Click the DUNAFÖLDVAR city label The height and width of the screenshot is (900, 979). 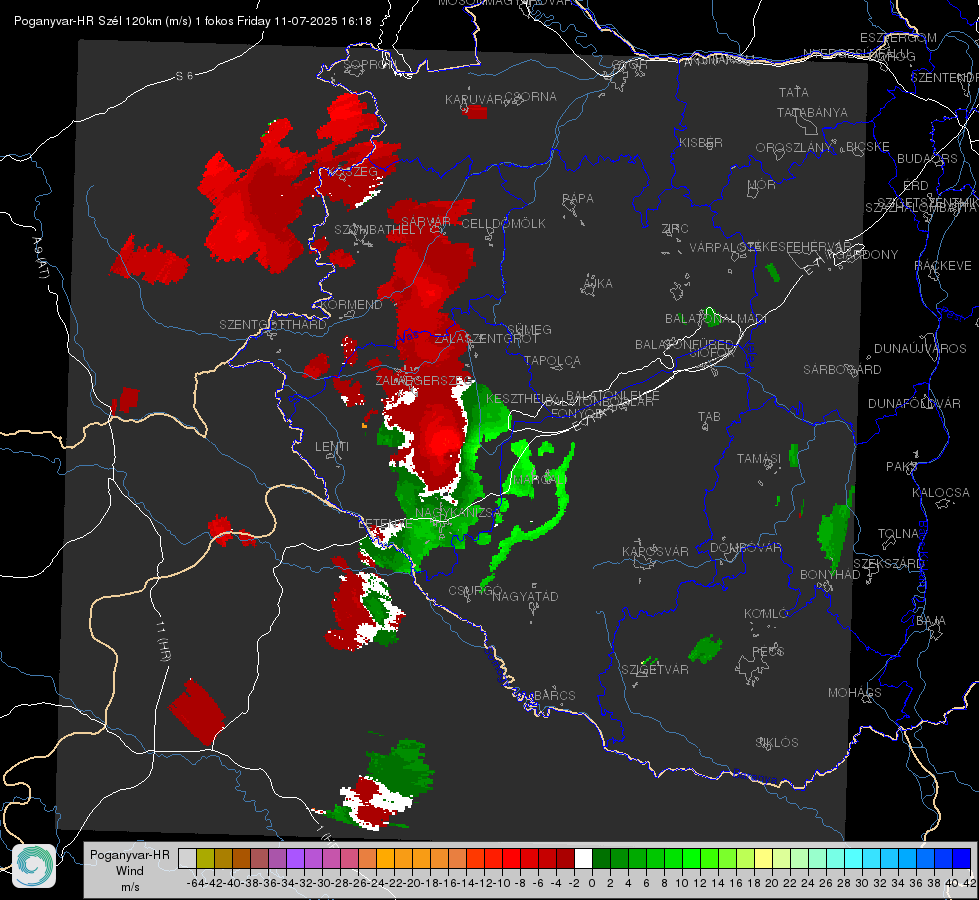[x=914, y=403]
